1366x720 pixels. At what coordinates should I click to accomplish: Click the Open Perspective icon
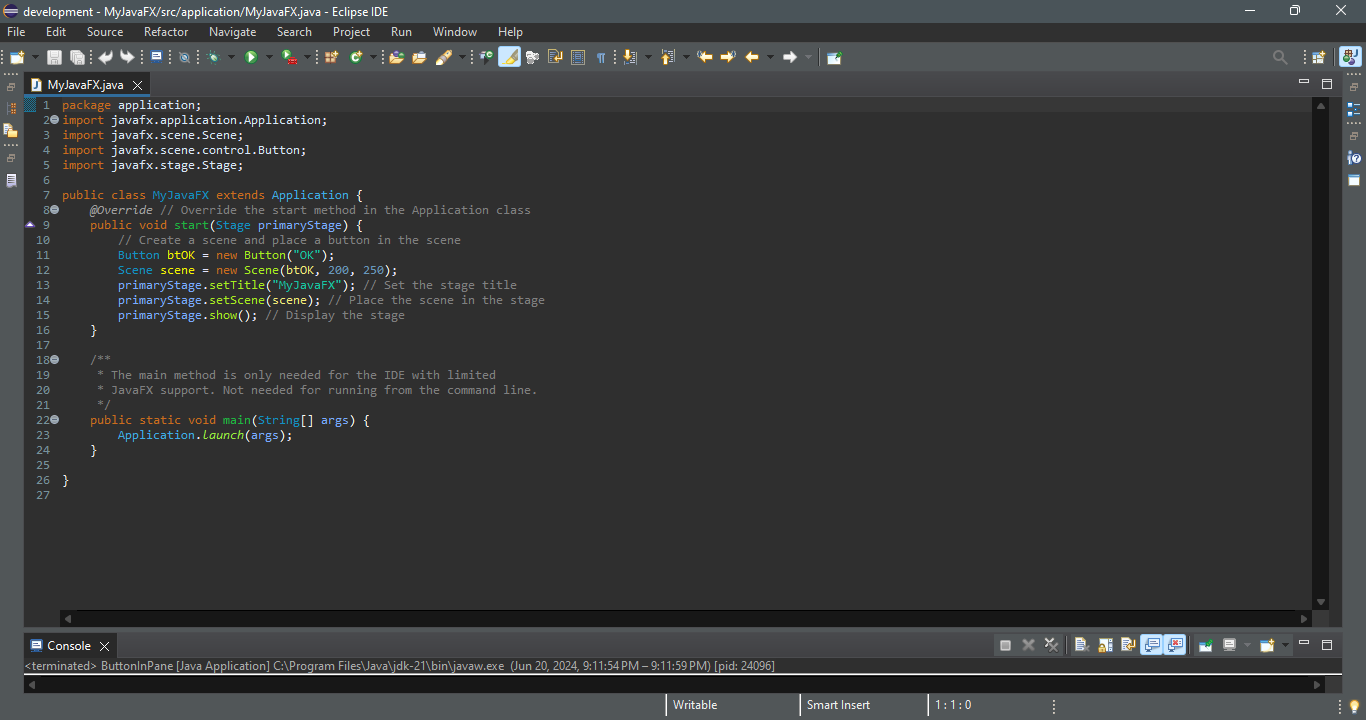tap(1319, 57)
